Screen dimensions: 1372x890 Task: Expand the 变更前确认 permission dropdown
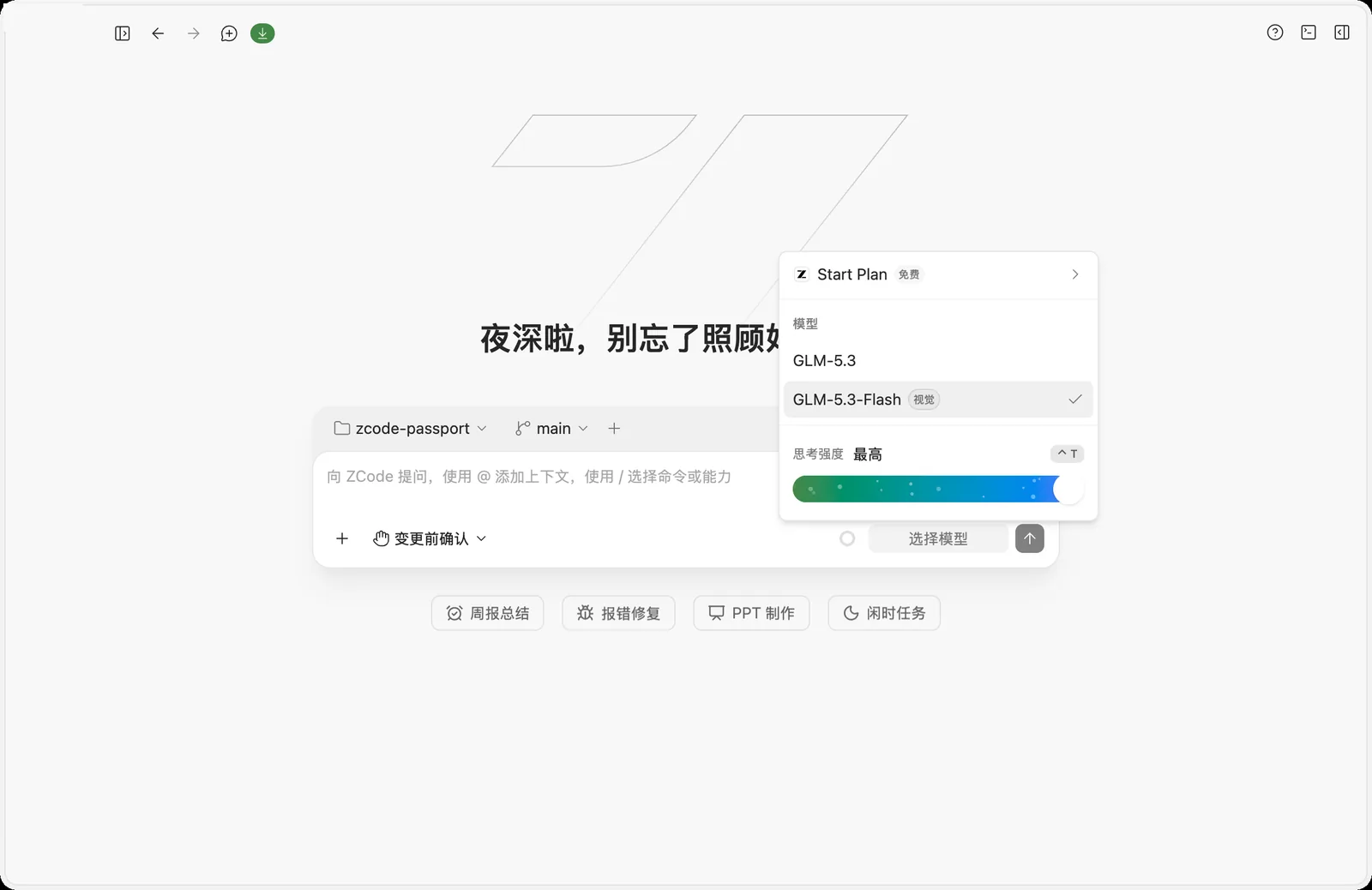(430, 538)
